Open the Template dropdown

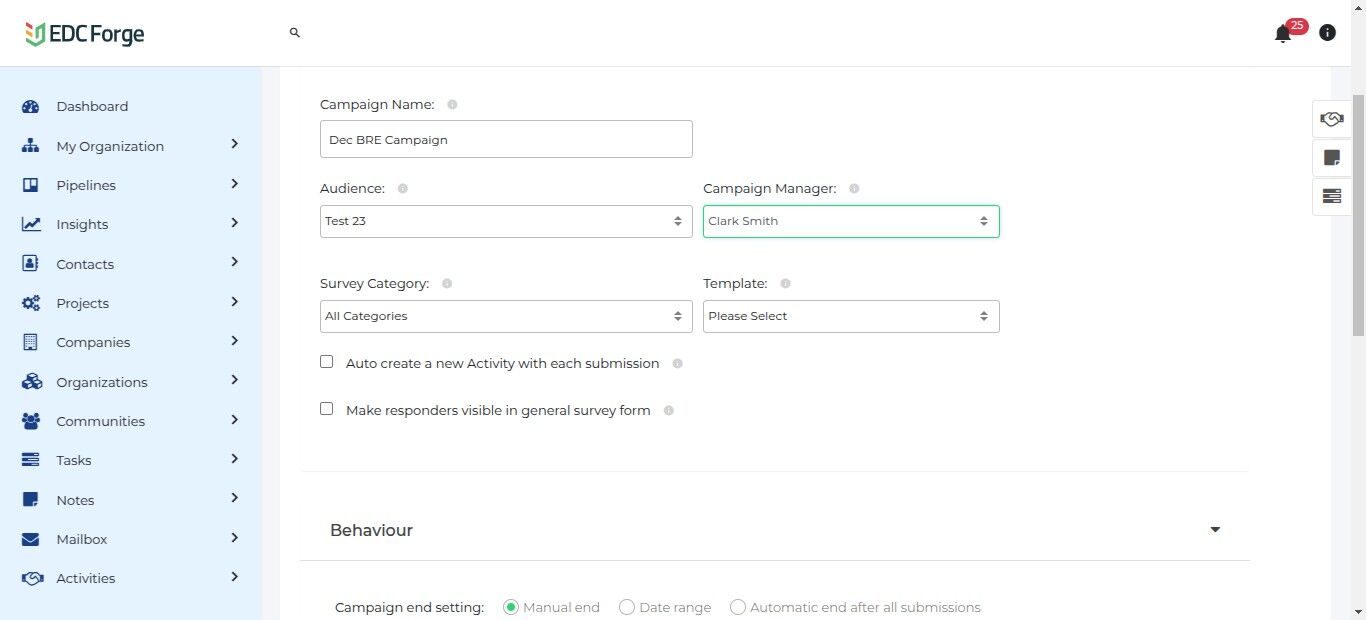850,316
